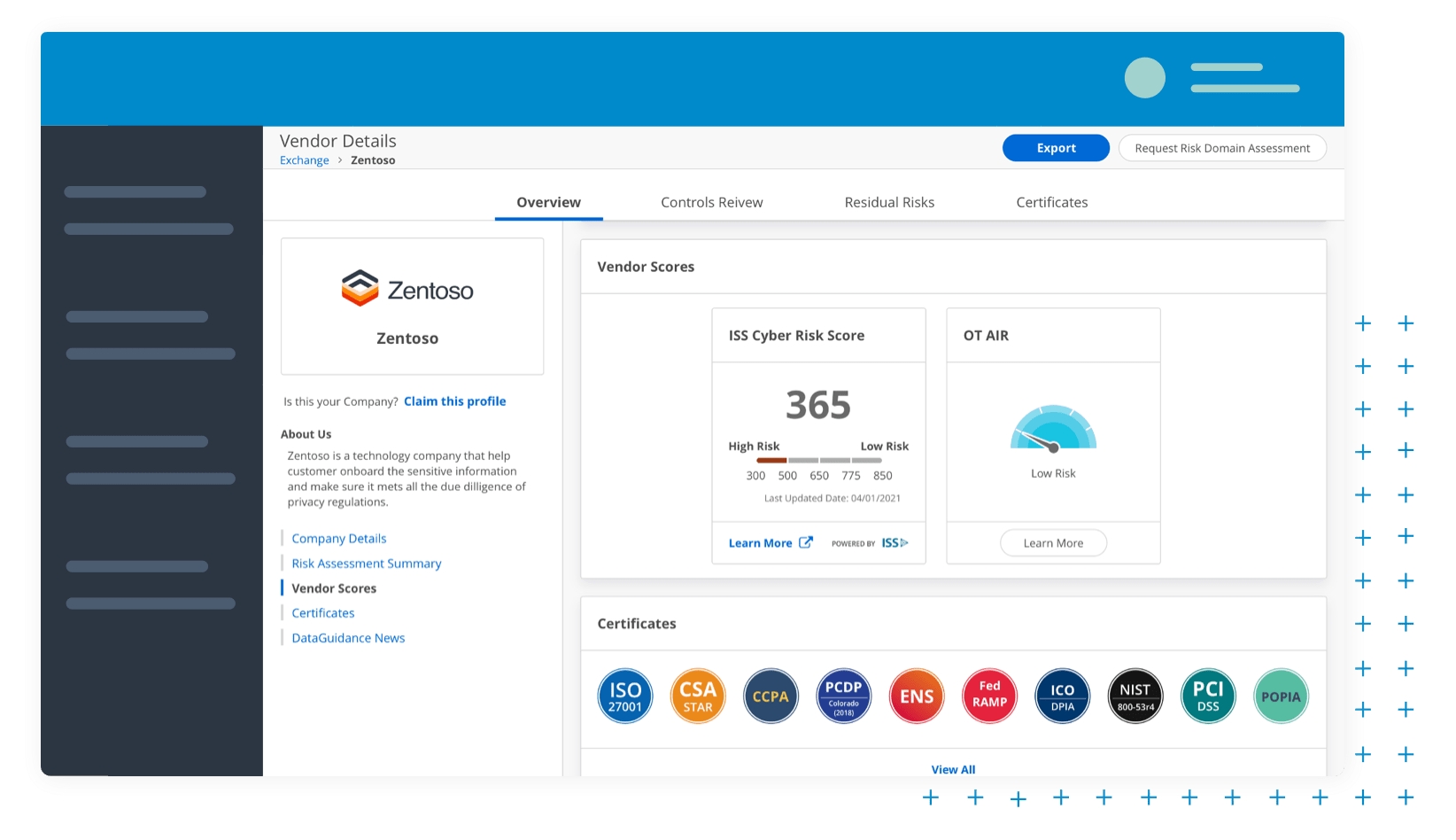Open the user avatar in header
This screenshot has width=1456, height=840.
[x=1145, y=78]
